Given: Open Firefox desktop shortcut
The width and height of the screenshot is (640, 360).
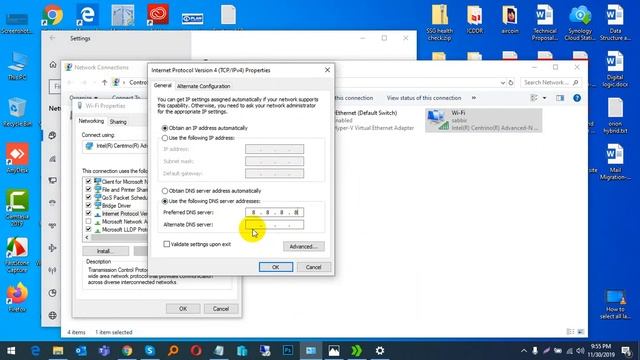Looking at the screenshot, I should tap(17, 297).
